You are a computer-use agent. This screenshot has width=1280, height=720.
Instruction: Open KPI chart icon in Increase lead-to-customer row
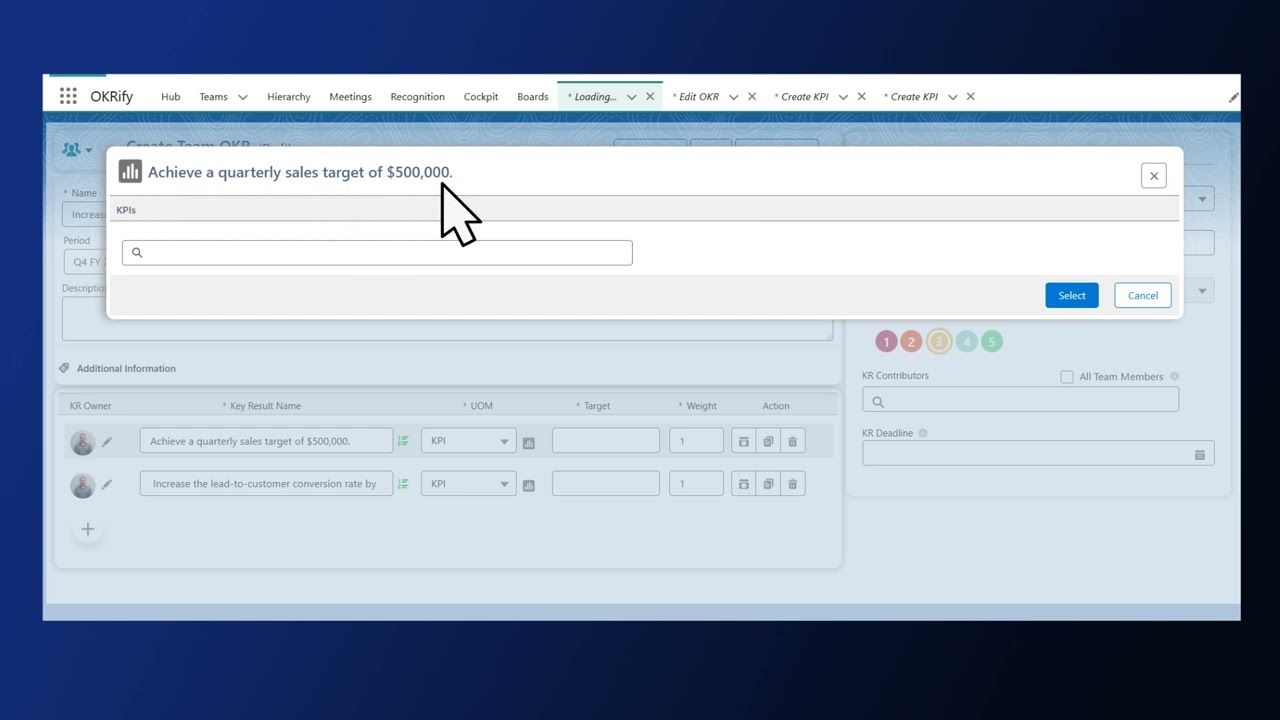pyautogui.click(x=529, y=485)
